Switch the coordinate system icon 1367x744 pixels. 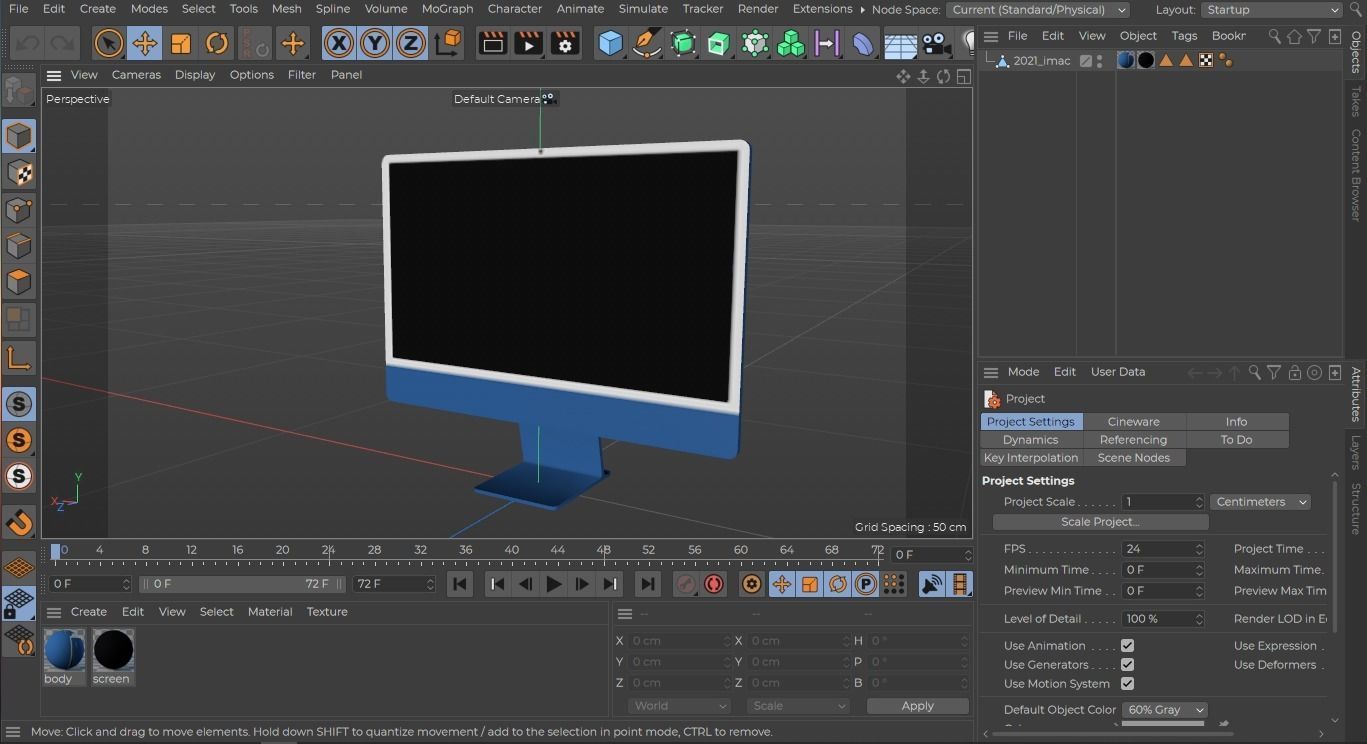(x=448, y=43)
